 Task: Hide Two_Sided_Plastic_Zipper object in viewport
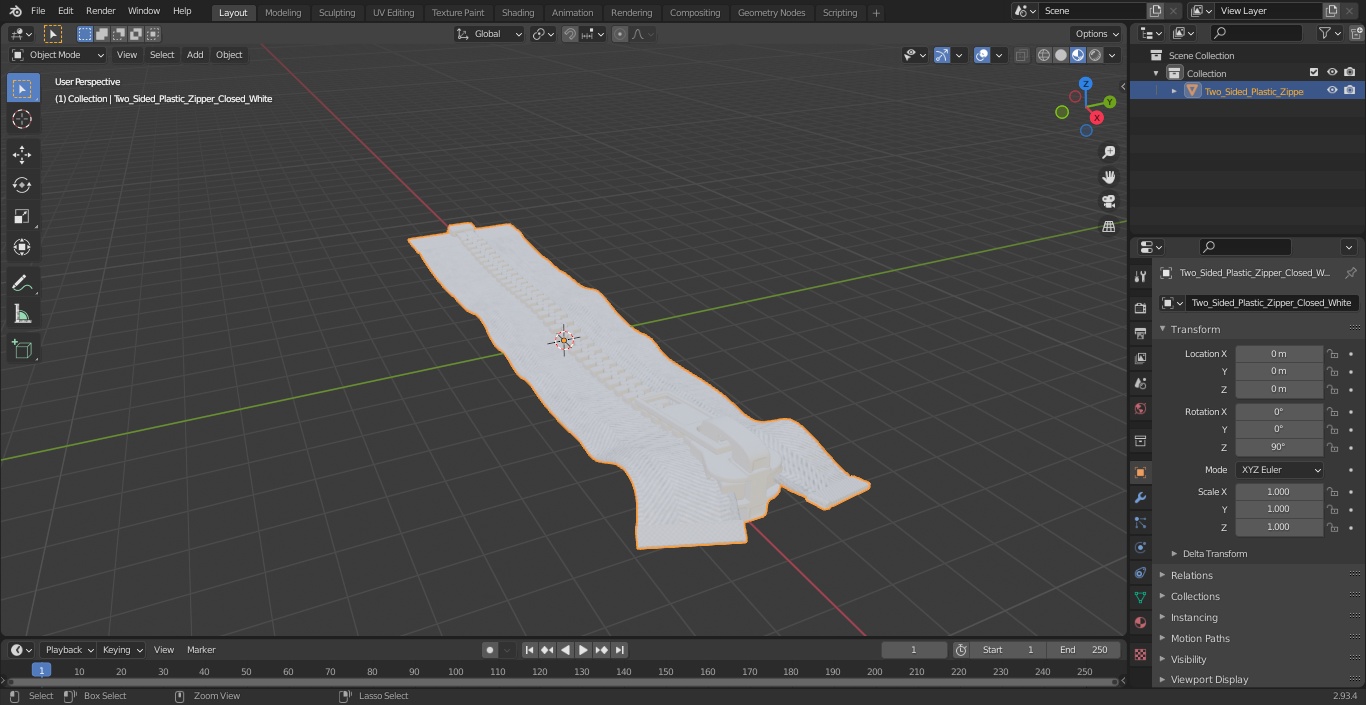[1332, 90]
